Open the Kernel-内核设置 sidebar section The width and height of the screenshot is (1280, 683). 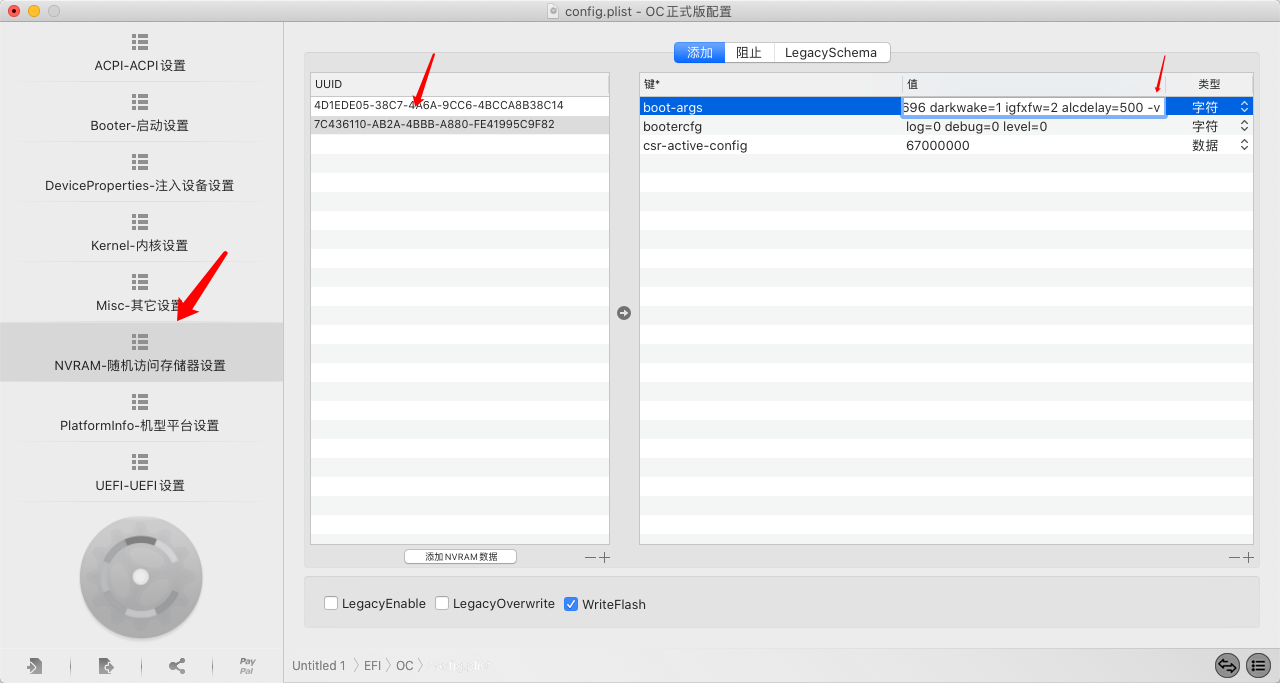pyautogui.click(x=140, y=233)
